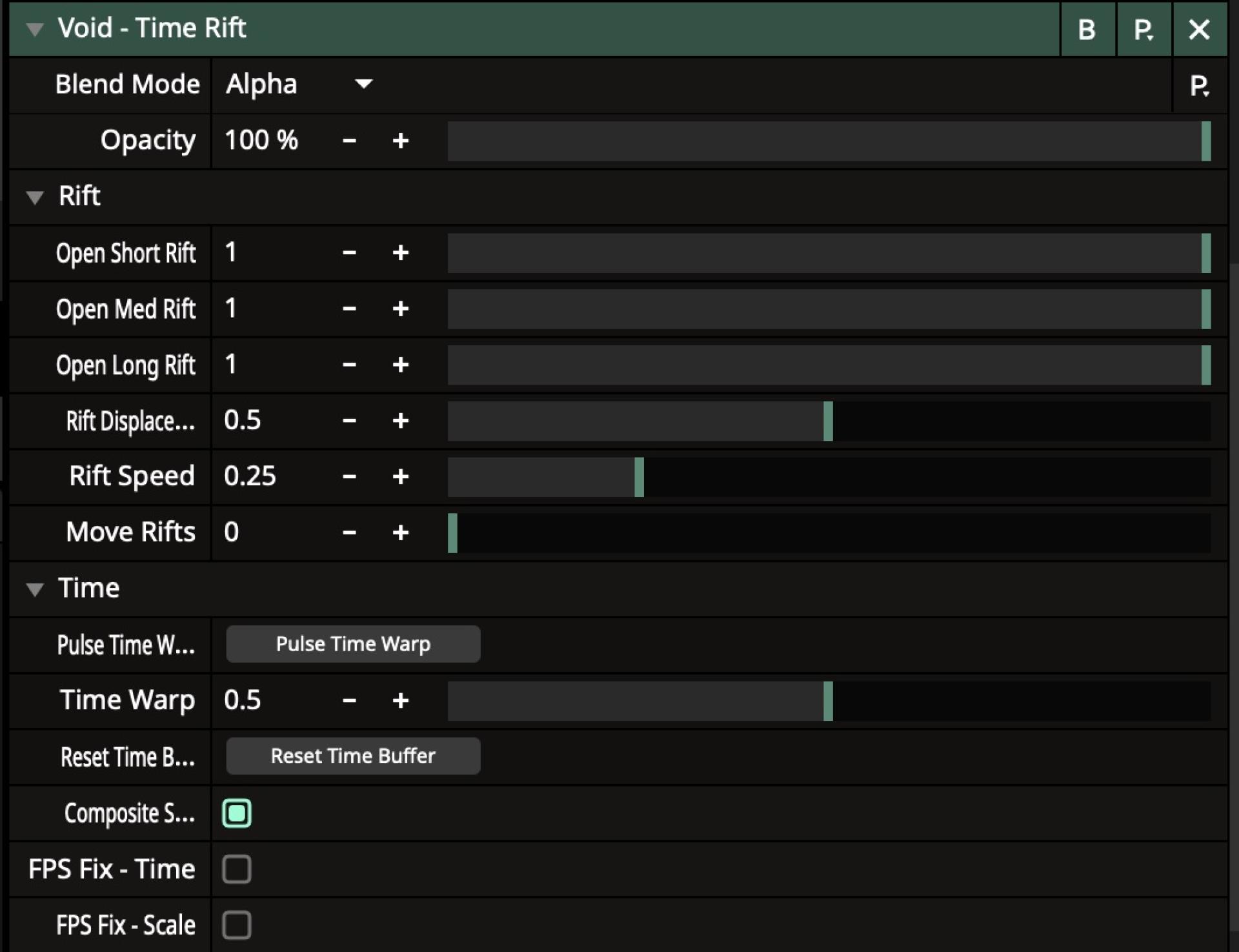The width and height of the screenshot is (1239, 952).
Task: Open the Blend Mode Alpha dropdown
Action: click(x=299, y=85)
